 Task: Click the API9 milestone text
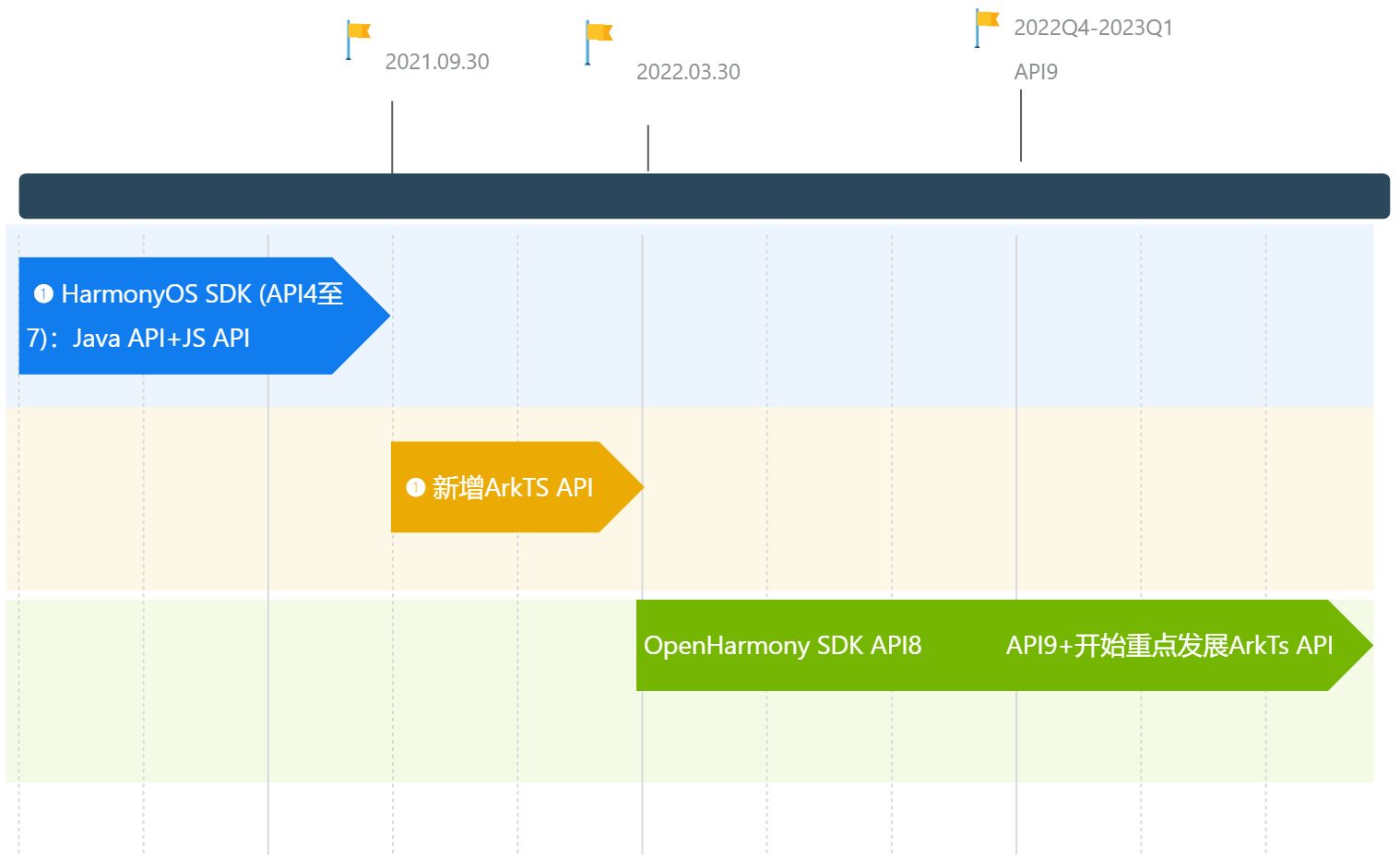[1036, 72]
